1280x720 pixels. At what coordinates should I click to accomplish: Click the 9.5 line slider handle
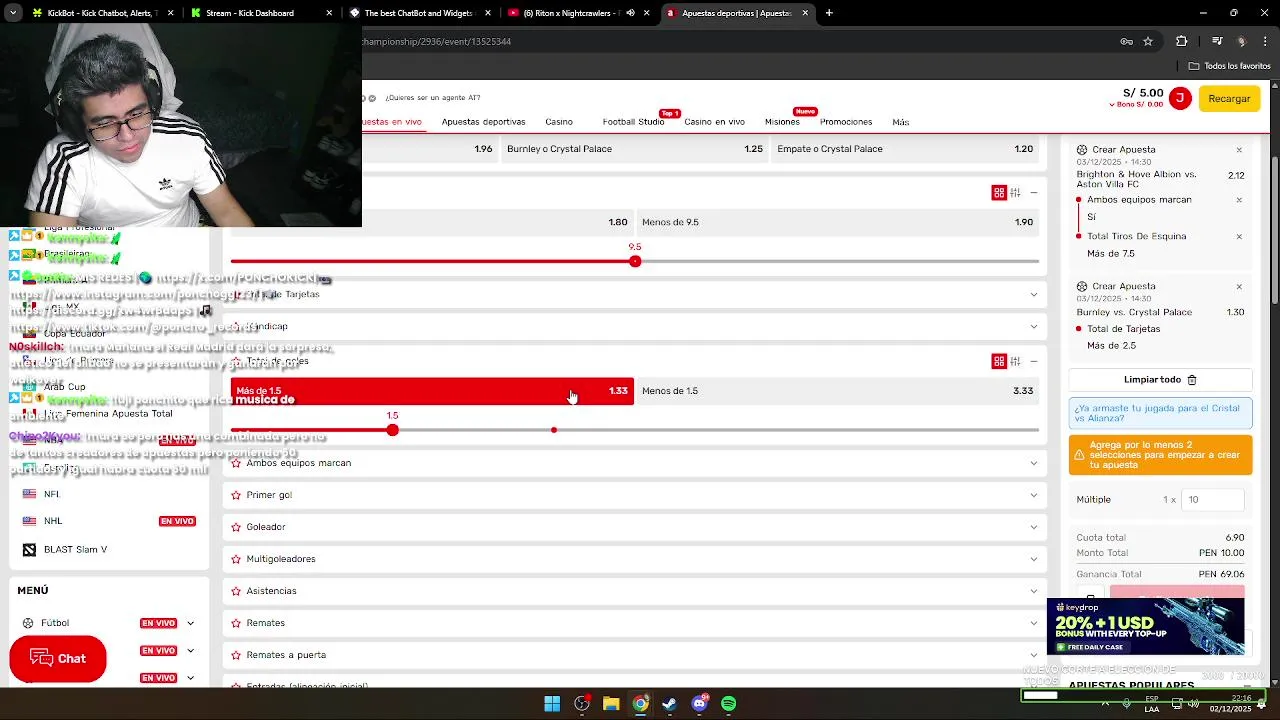635,261
